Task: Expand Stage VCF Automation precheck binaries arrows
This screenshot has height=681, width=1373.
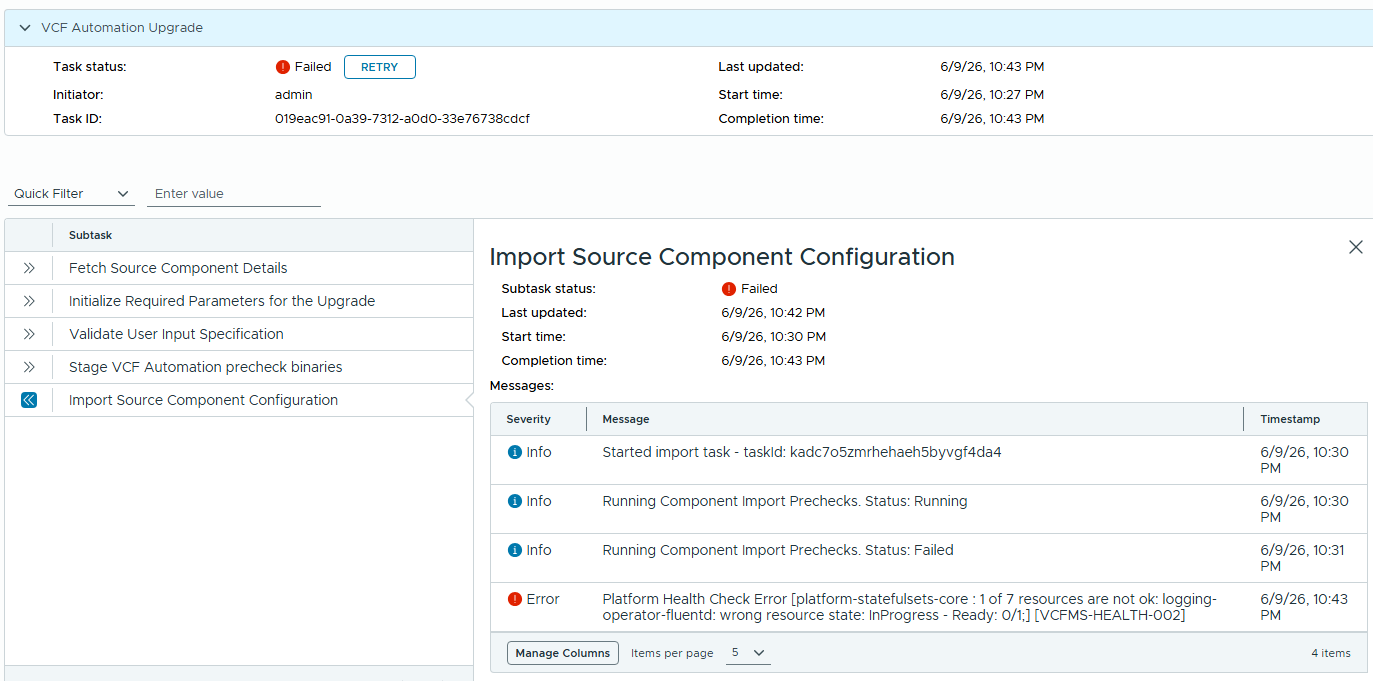Action: click(x=29, y=367)
